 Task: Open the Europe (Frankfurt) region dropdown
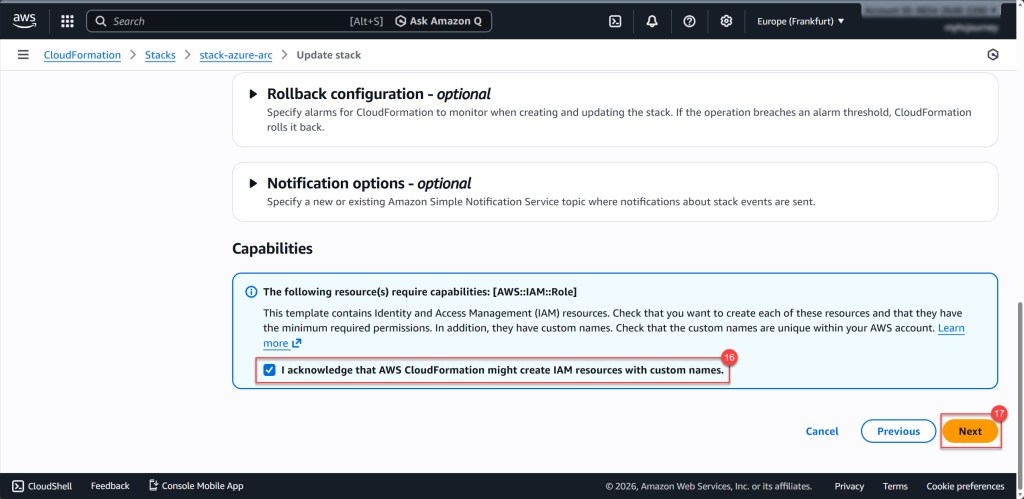coord(800,21)
